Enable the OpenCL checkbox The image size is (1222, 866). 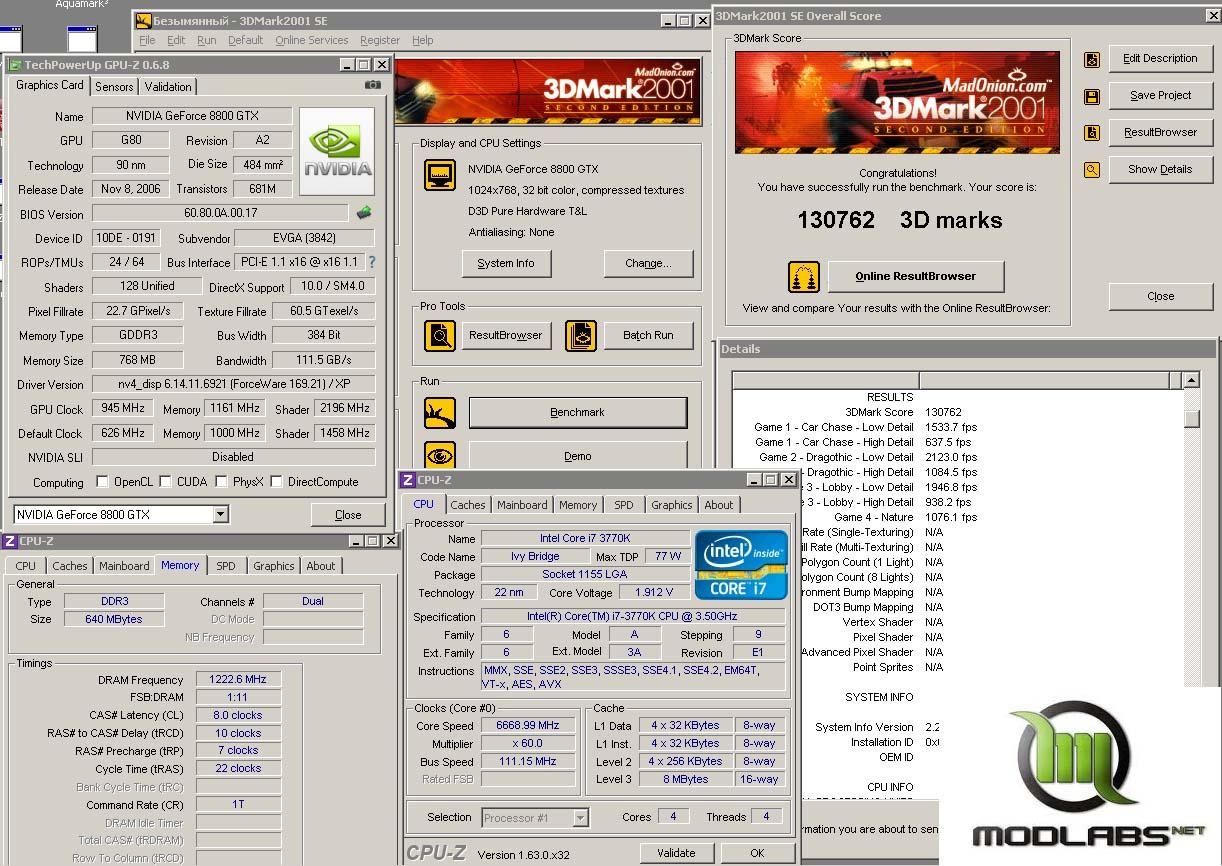pos(102,482)
